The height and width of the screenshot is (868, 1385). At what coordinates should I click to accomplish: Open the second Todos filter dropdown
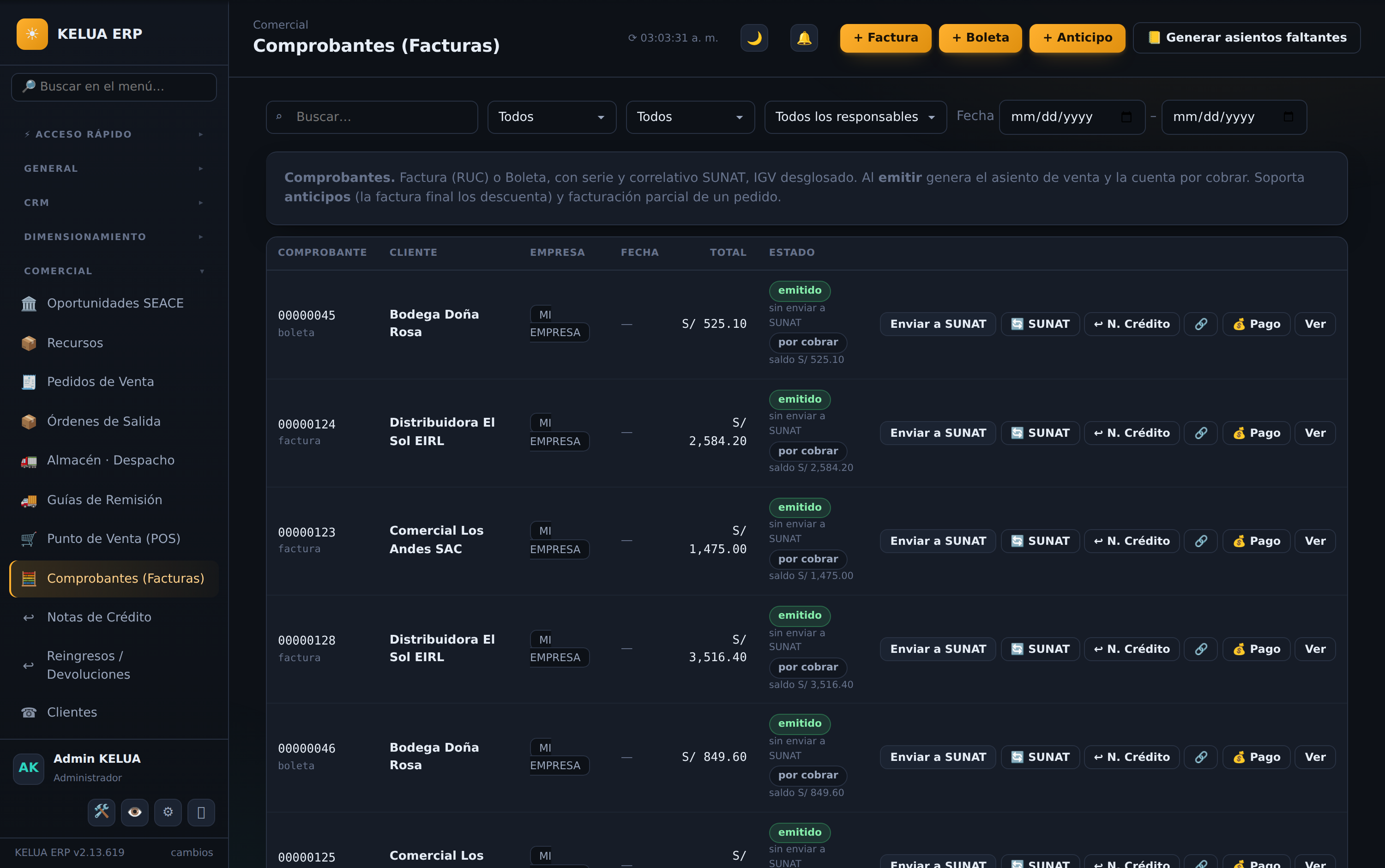(x=690, y=117)
